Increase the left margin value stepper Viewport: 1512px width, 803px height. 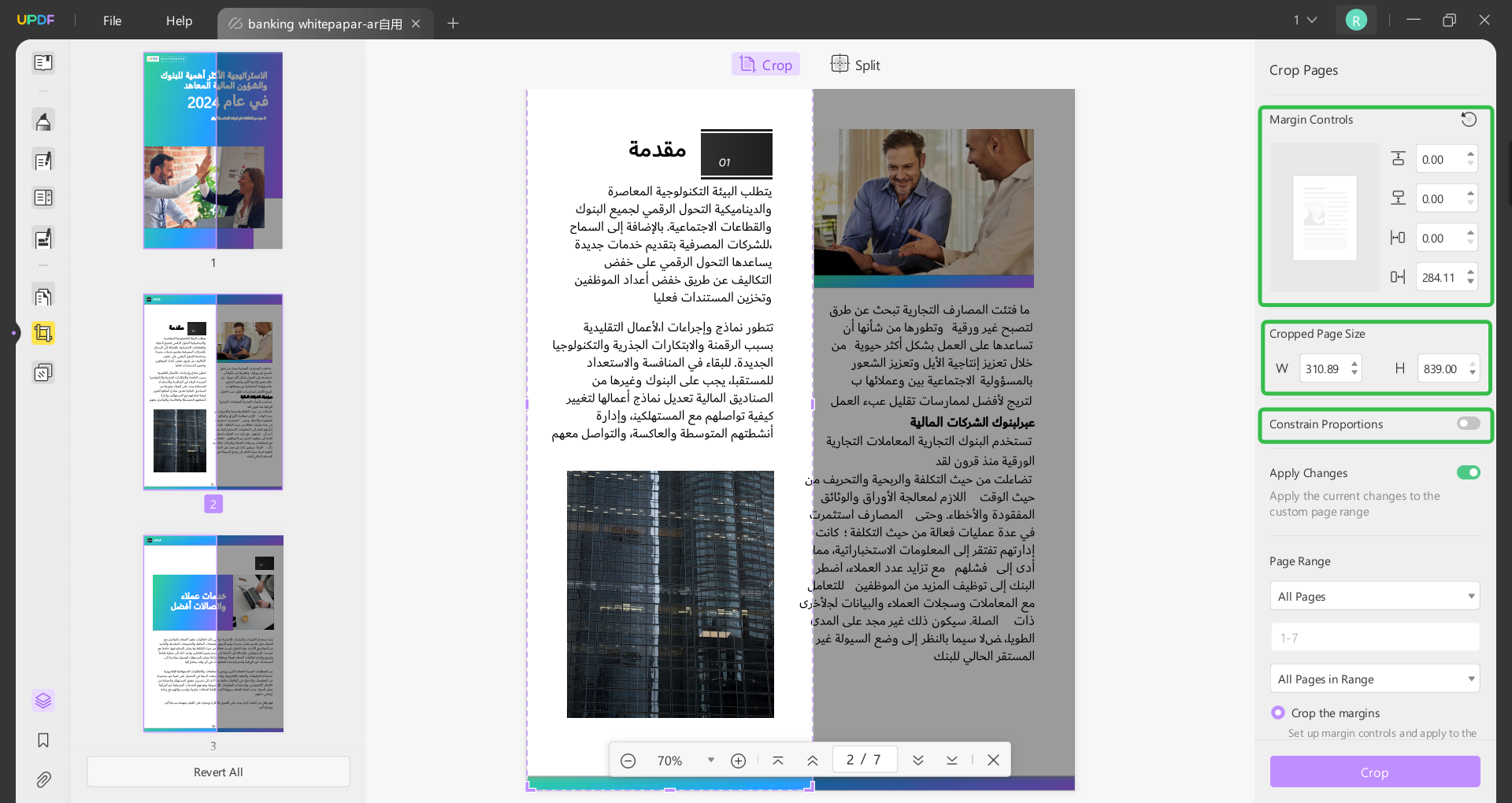click(1470, 233)
